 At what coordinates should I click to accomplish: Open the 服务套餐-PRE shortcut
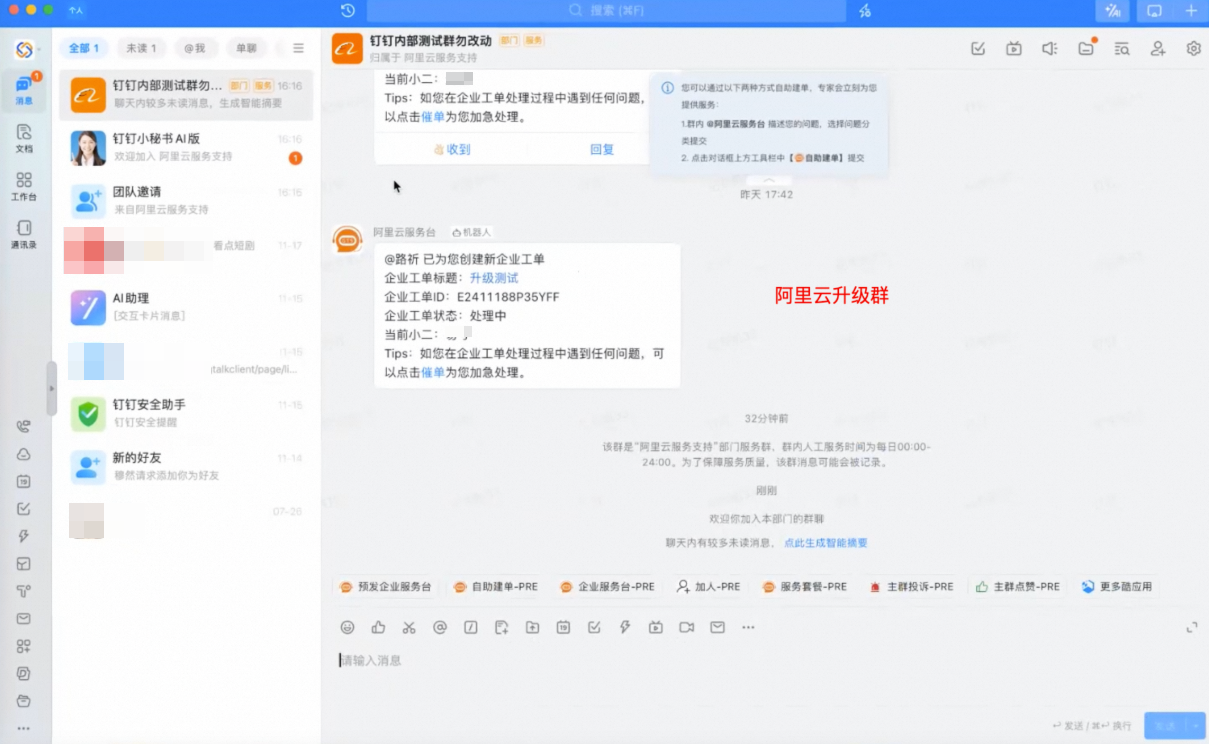804,587
